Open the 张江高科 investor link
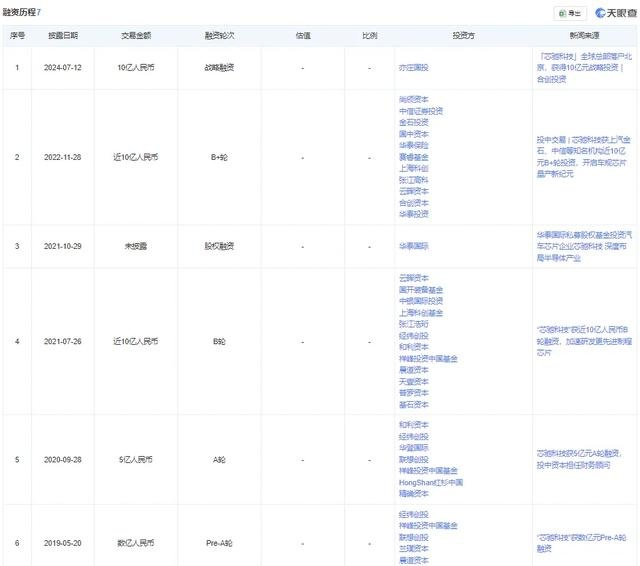 (413, 180)
